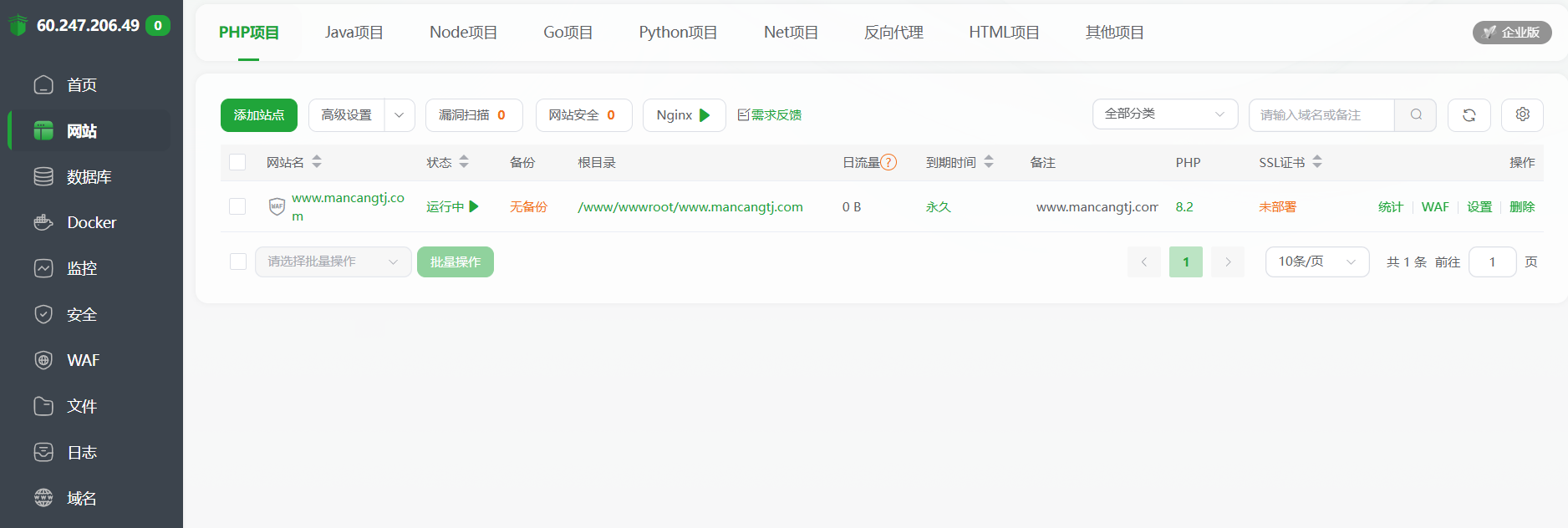Toggle the select-all checkbox in table header
The height and width of the screenshot is (528, 1568).
point(237,162)
